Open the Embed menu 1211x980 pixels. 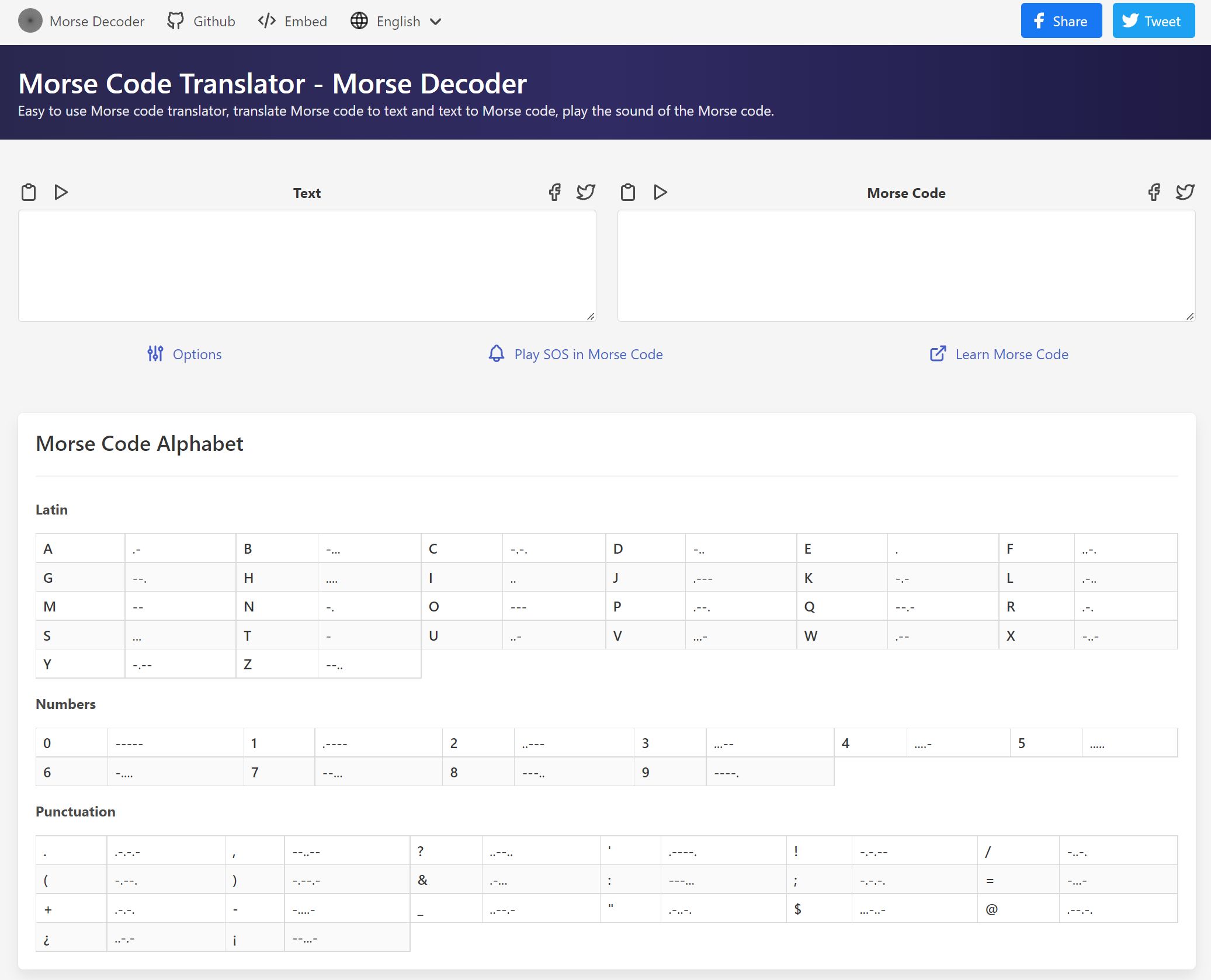[x=291, y=21]
